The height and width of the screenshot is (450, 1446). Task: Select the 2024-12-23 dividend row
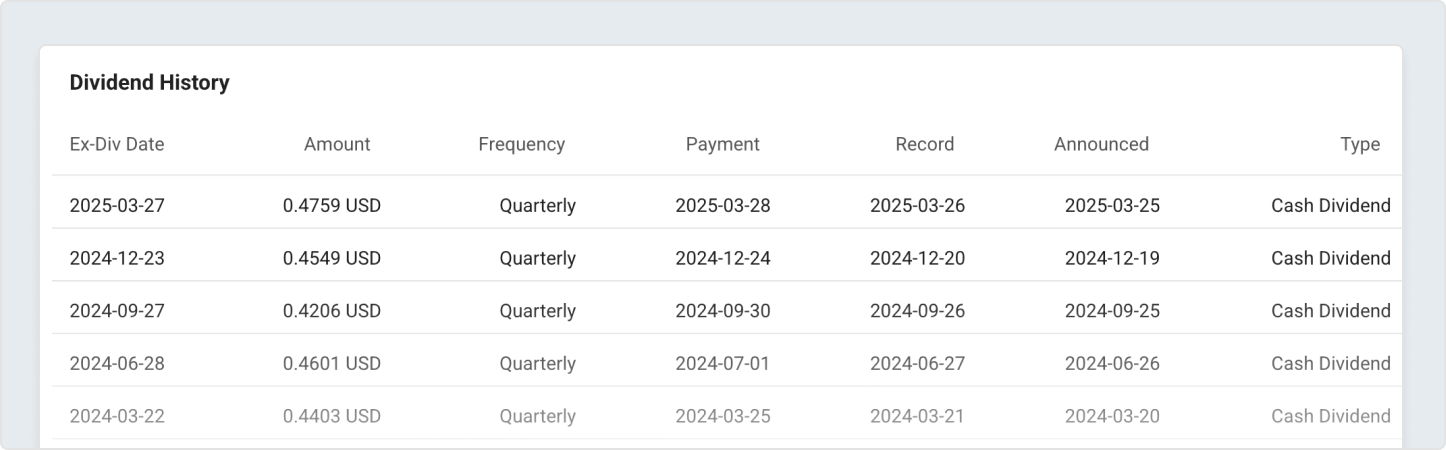(x=117, y=258)
